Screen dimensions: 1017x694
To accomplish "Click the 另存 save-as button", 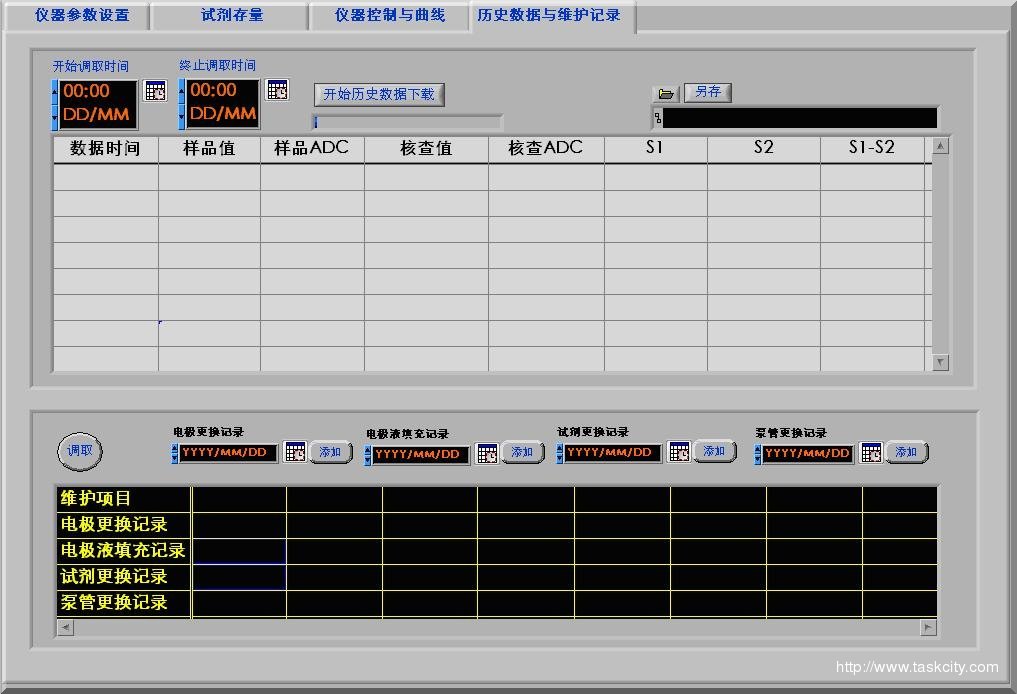I will pyautogui.click(x=708, y=92).
